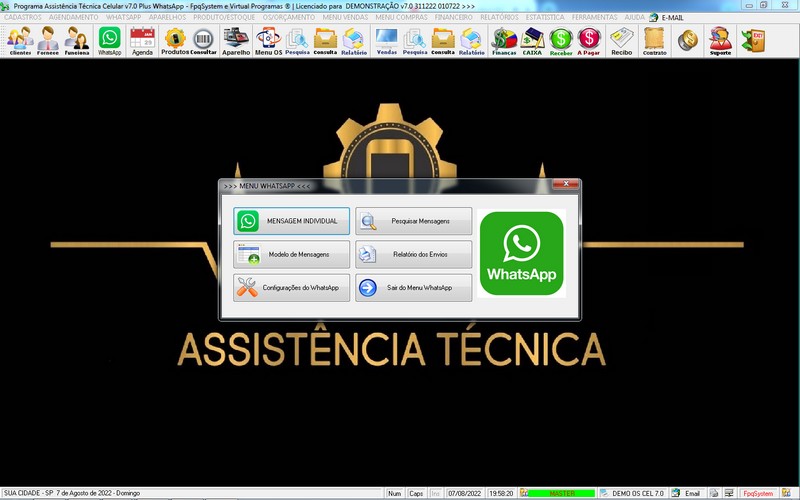Open the APARELHOS menu
800x500 pixels.
(167, 17)
